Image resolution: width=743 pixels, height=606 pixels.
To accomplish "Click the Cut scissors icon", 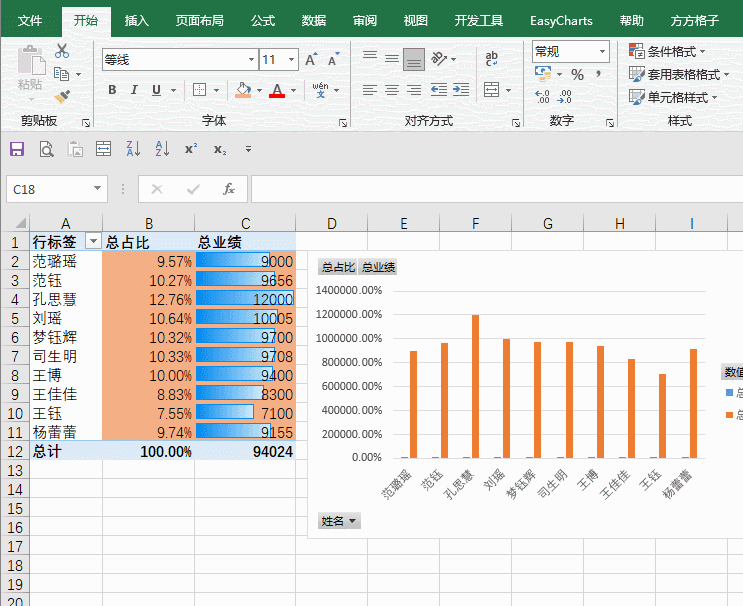I will (x=62, y=51).
